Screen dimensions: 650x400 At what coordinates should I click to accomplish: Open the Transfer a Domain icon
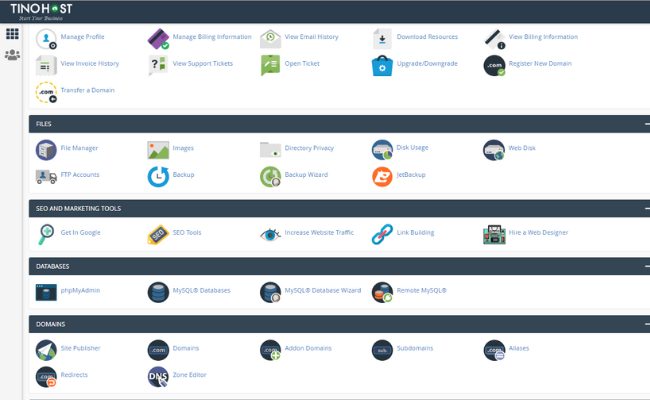tap(46, 92)
